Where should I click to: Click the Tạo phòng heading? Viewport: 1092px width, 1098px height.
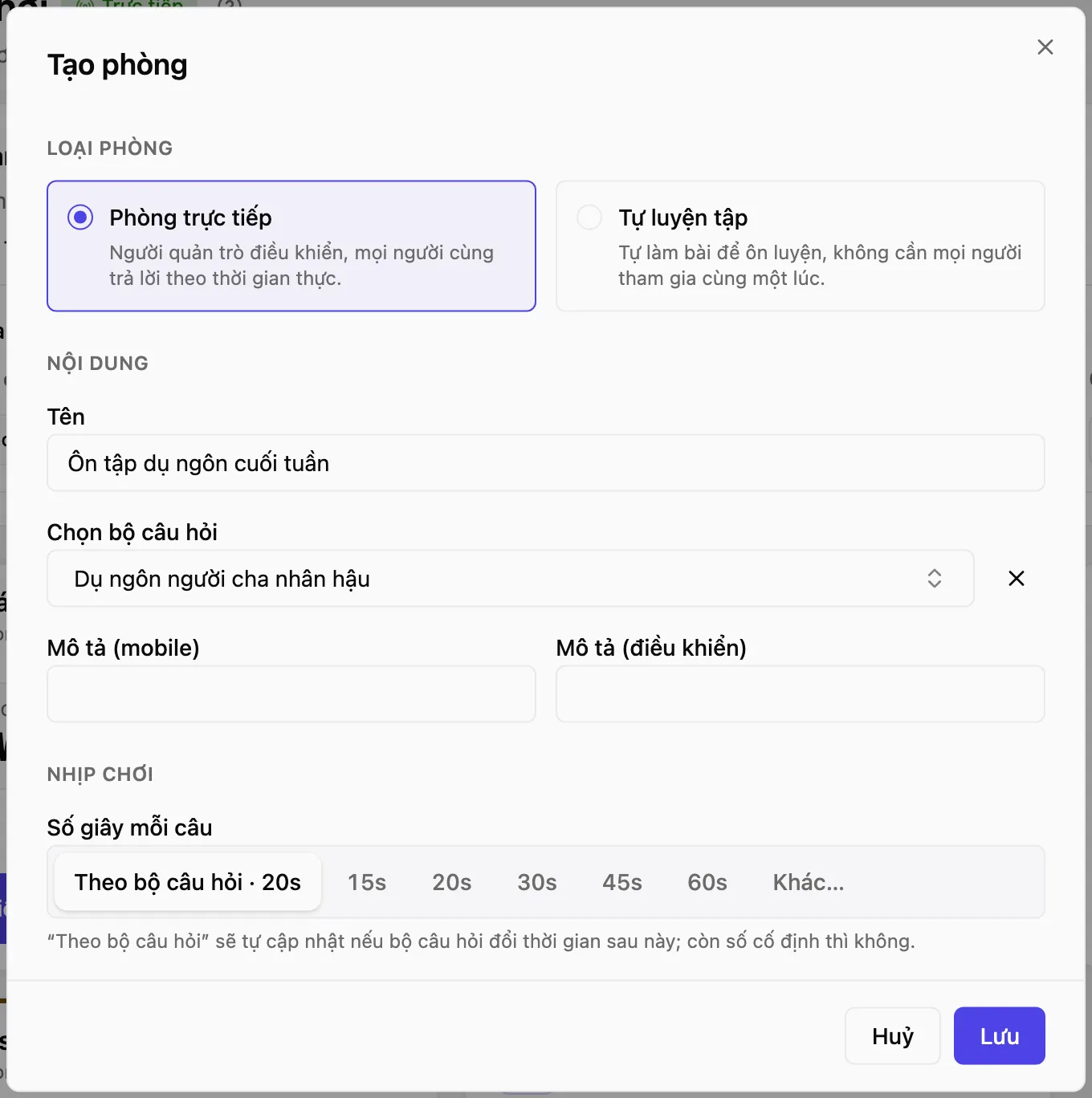point(117,65)
